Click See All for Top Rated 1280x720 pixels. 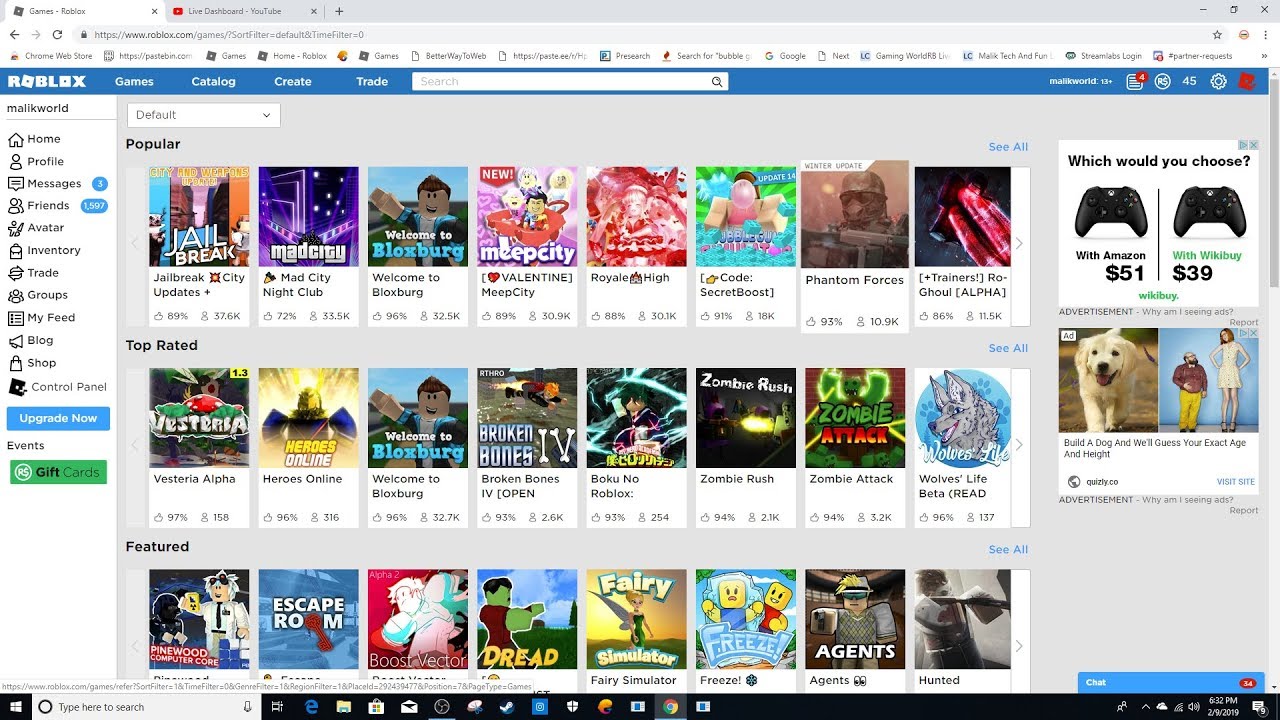coord(1008,348)
